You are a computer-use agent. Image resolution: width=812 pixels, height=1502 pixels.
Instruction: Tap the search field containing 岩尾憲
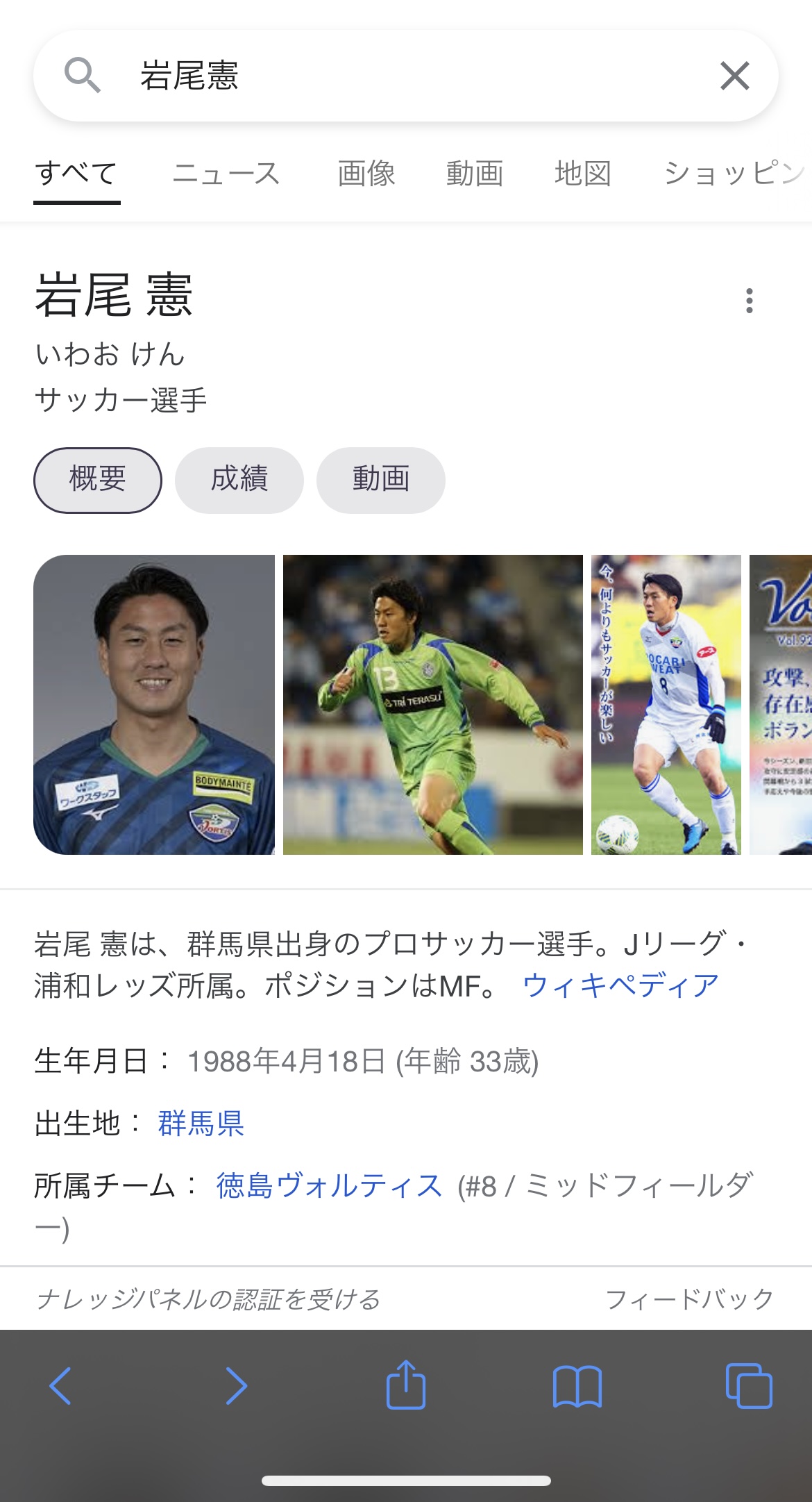(x=405, y=76)
